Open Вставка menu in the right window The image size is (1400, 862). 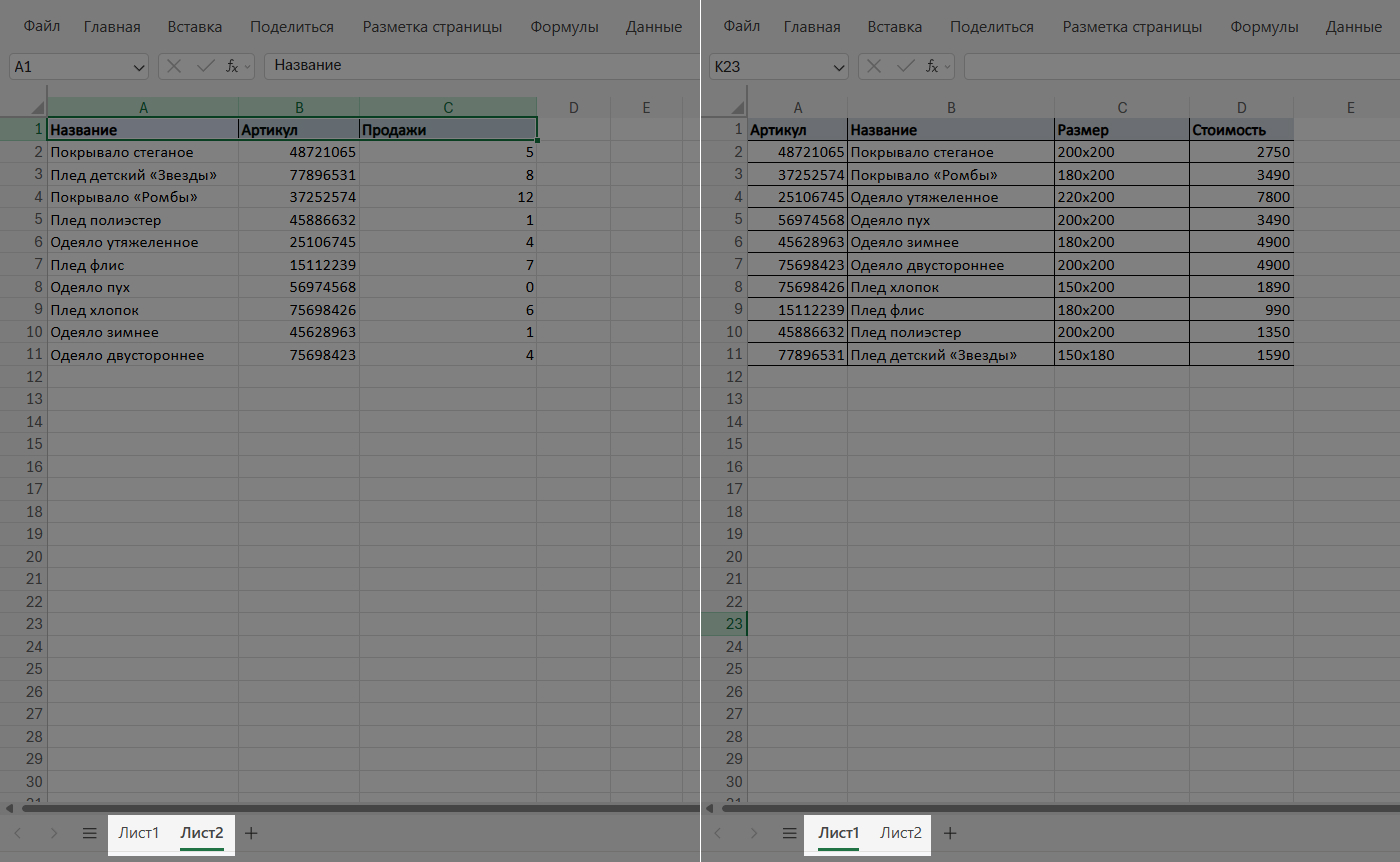(x=895, y=27)
